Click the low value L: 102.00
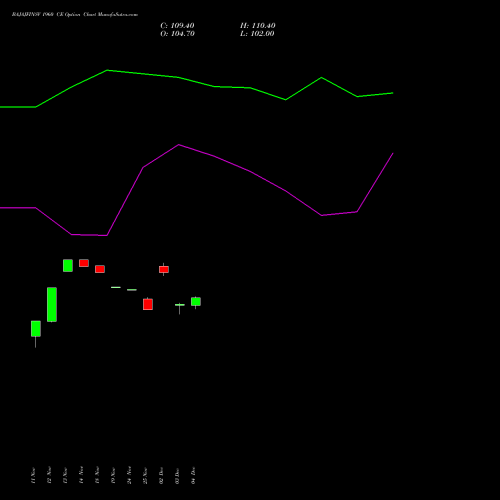 tap(257, 34)
